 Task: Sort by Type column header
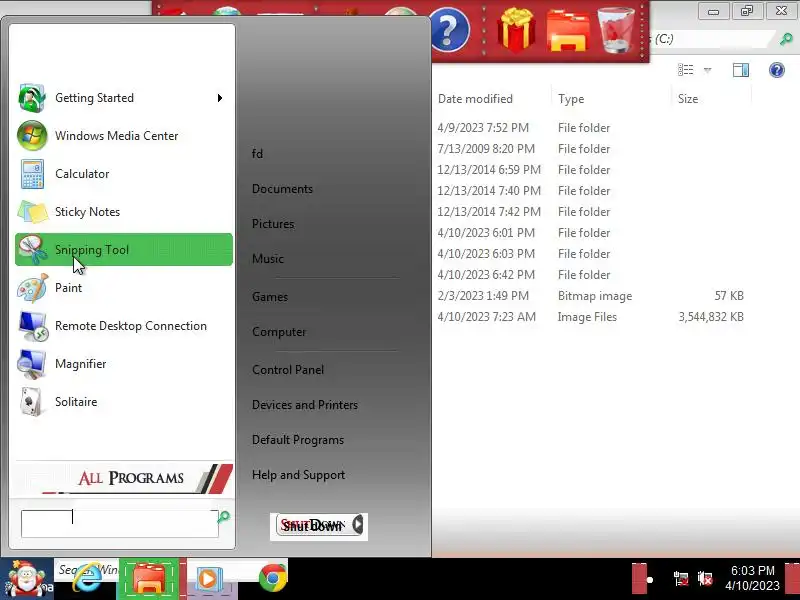[571, 99]
